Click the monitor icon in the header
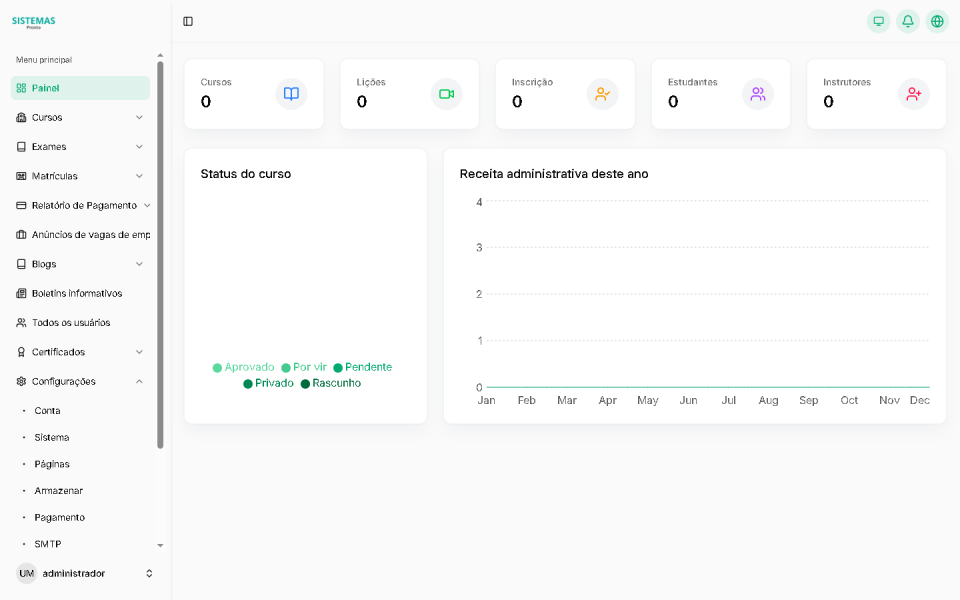The height and width of the screenshot is (600, 960). coord(879,20)
